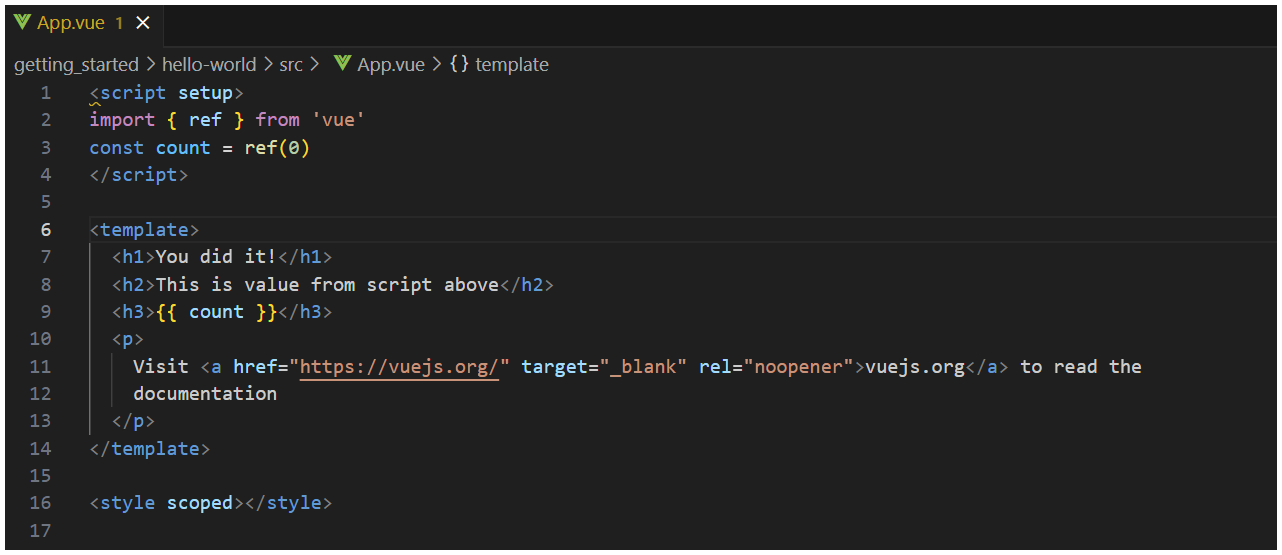
Task: Click the closing template tag on line 14
Action: pos(150,449)
